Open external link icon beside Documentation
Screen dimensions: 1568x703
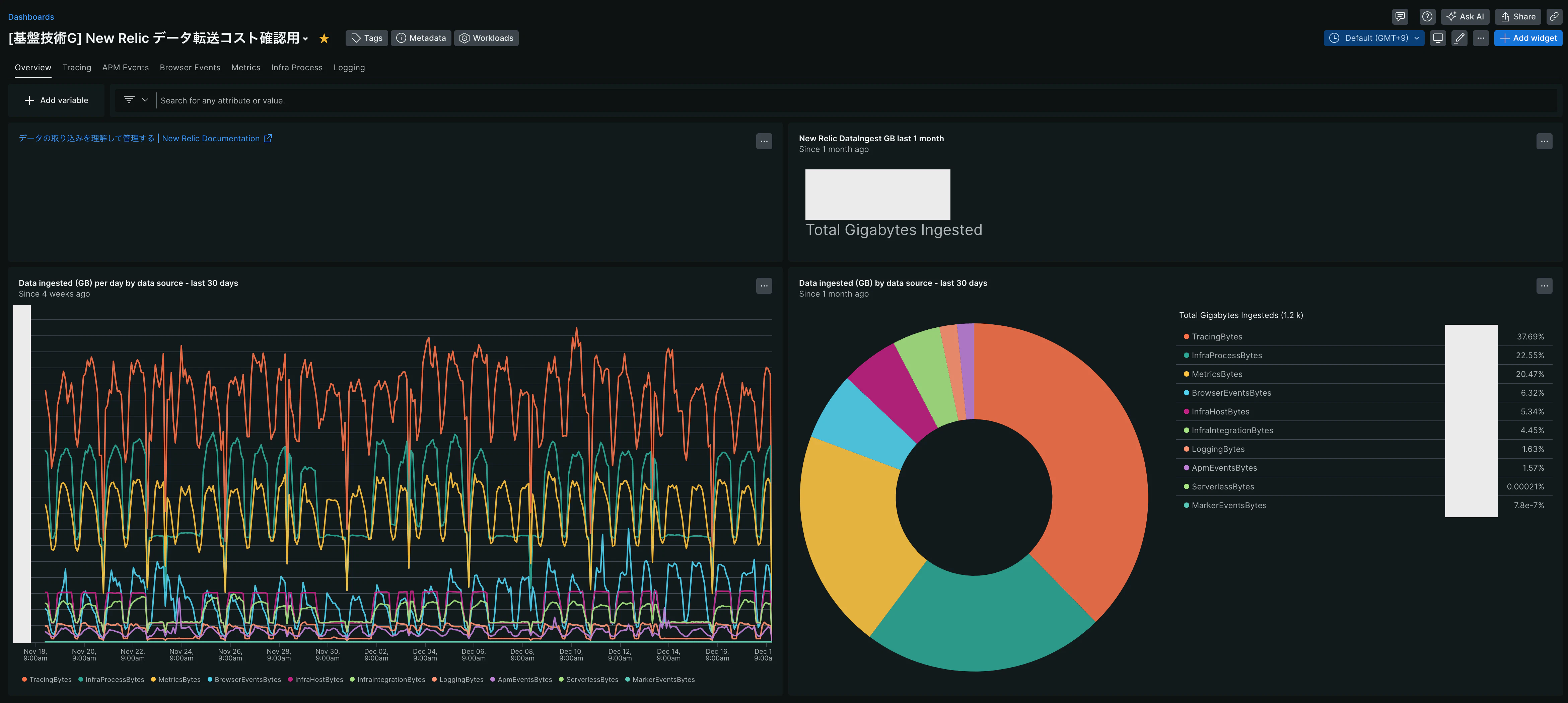pos(268,138)
